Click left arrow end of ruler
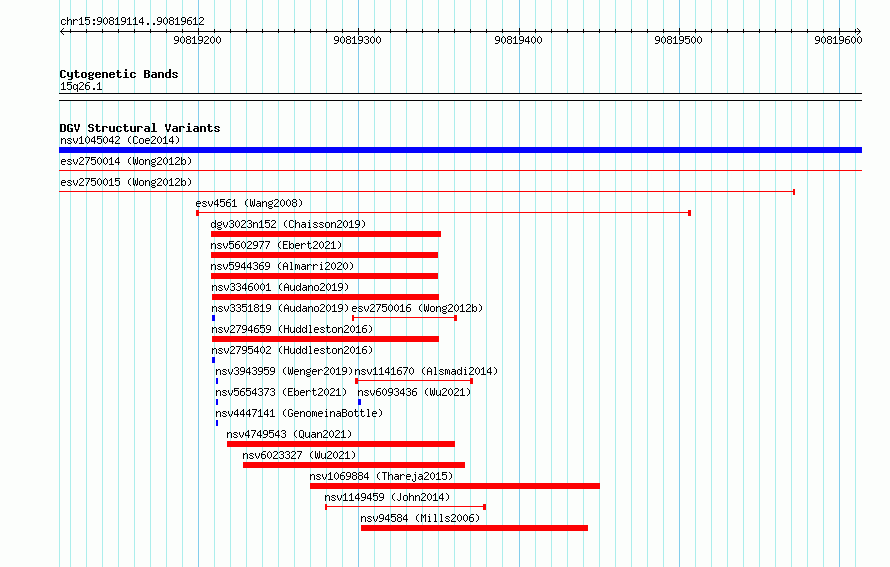890x567 pixels. pyautogui.click(x=62, y=31)
